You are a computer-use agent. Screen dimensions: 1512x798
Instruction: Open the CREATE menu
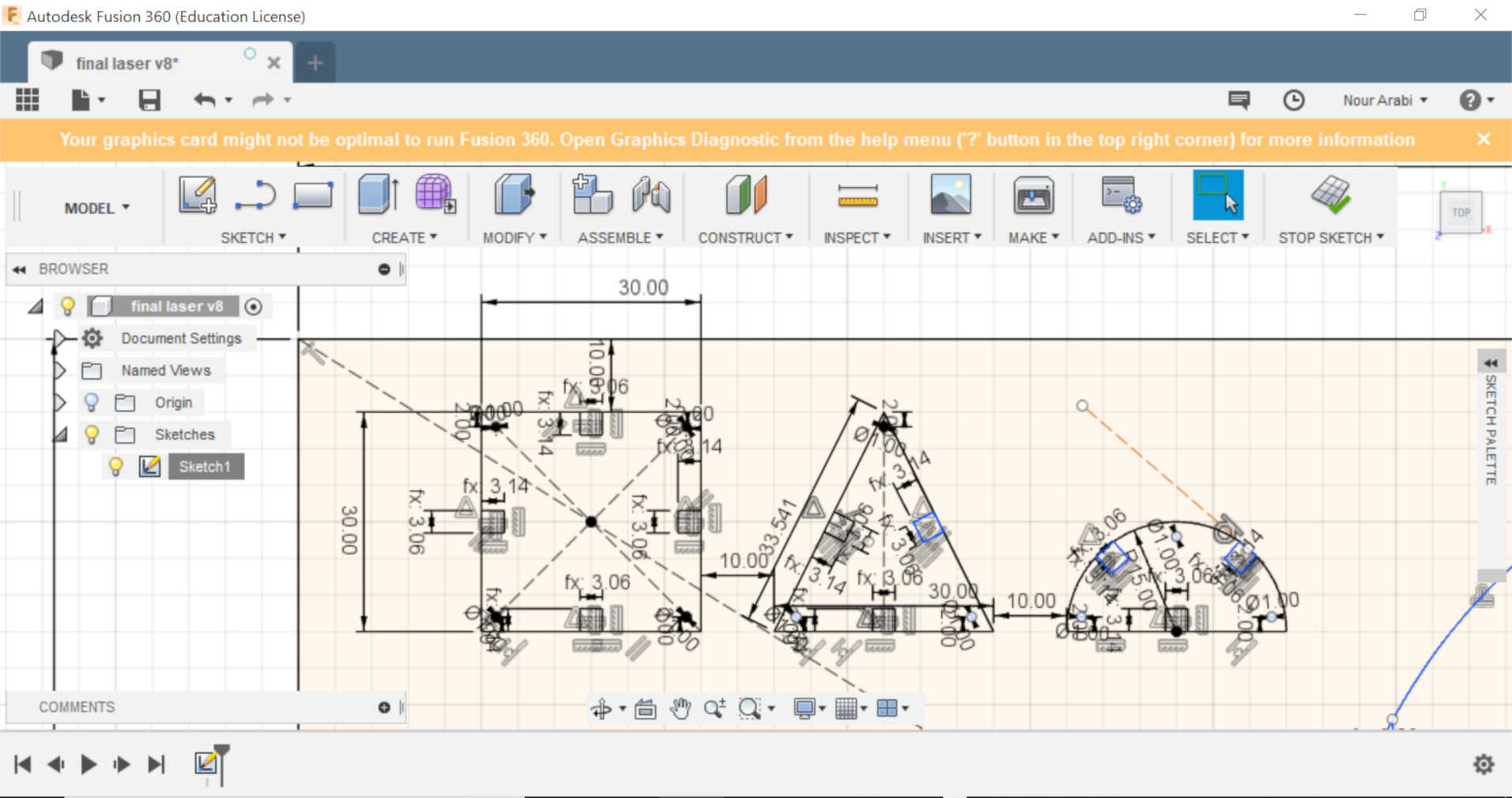click(404, 238)
